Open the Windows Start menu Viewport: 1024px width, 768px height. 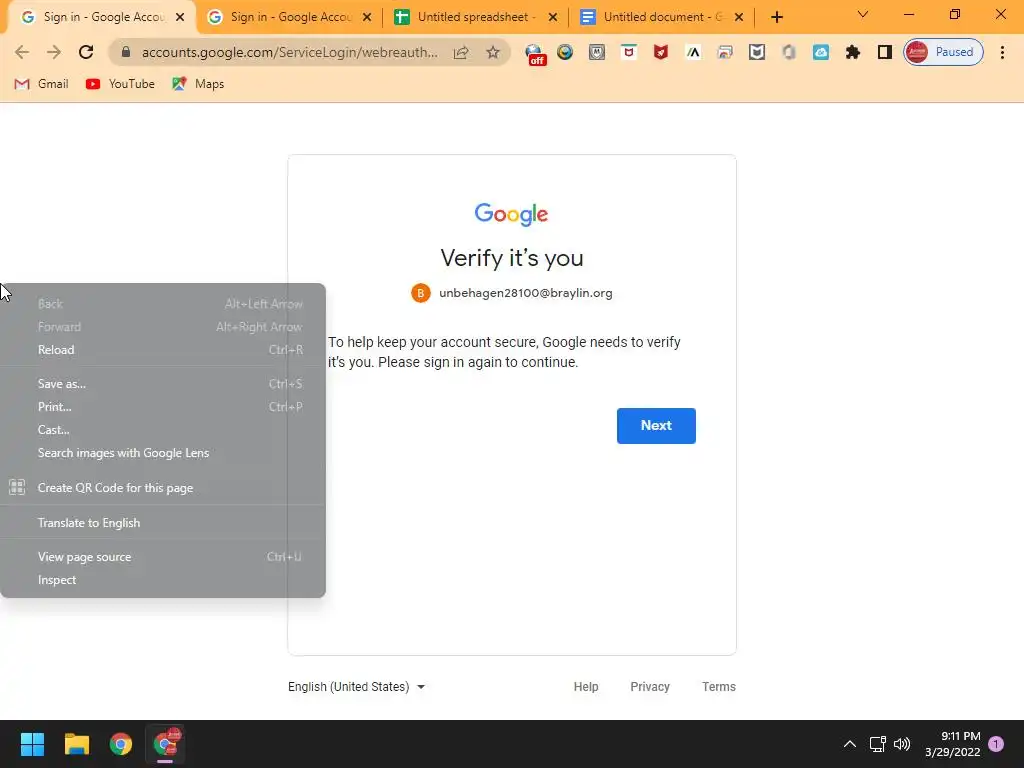coord(32,744)
